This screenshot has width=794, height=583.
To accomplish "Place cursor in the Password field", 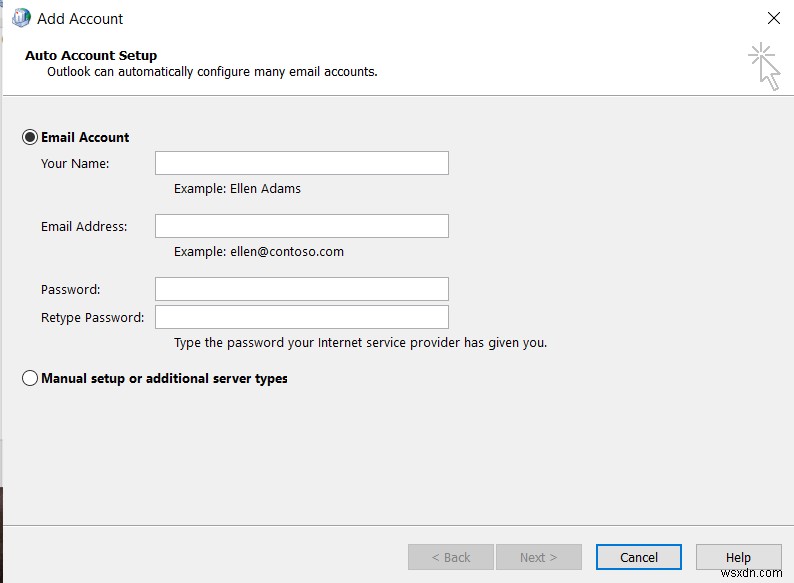I will tap(301, 289).
